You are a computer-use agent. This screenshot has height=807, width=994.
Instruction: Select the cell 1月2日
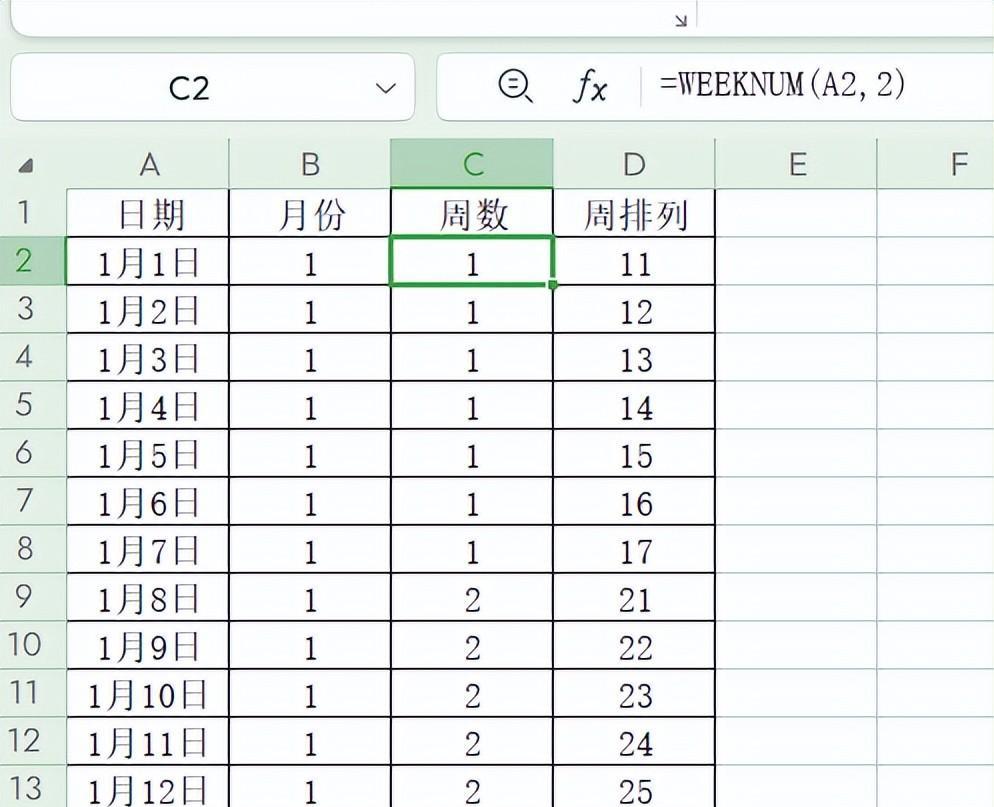tap(148, 309)
